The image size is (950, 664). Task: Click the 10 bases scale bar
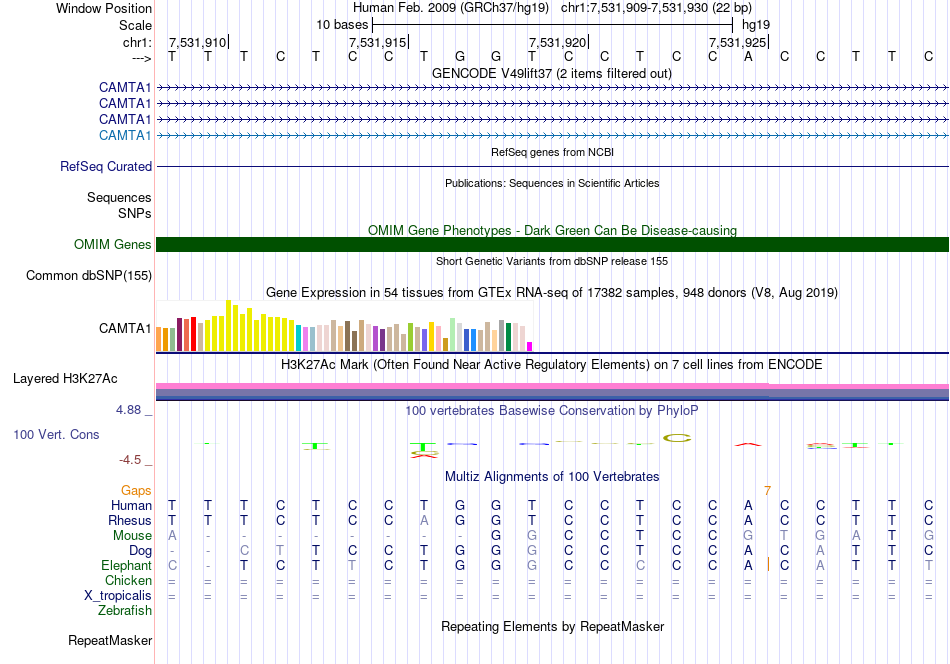tap(553, 25)
